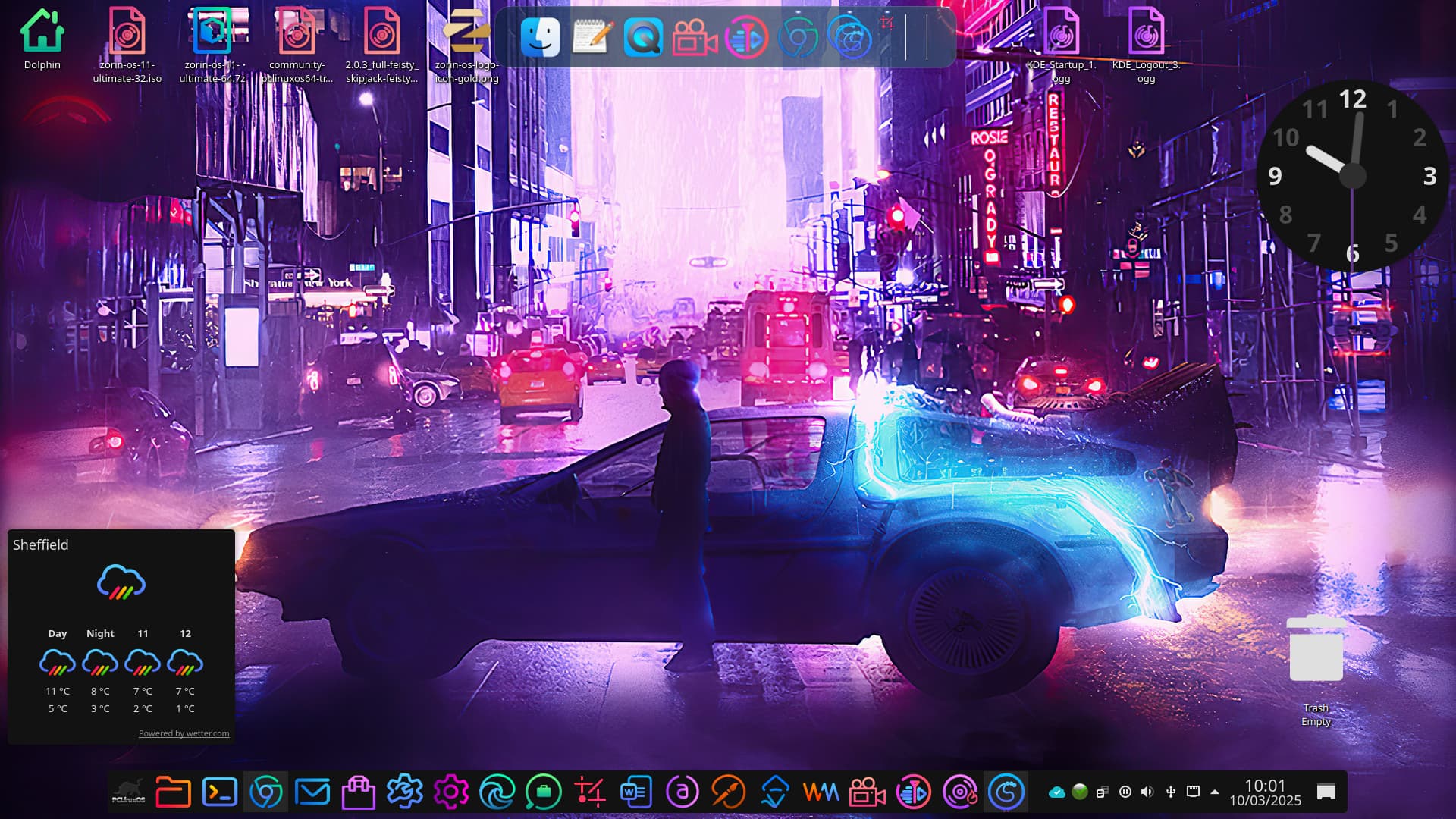Open the Word document app in taskbar
The width and height of the screenshot is (1456, 819).
click(635, 792)
